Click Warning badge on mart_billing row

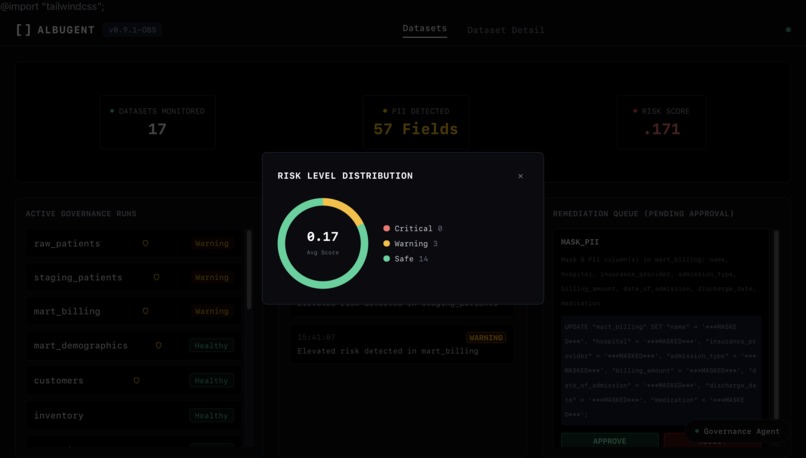coord(211,311)
